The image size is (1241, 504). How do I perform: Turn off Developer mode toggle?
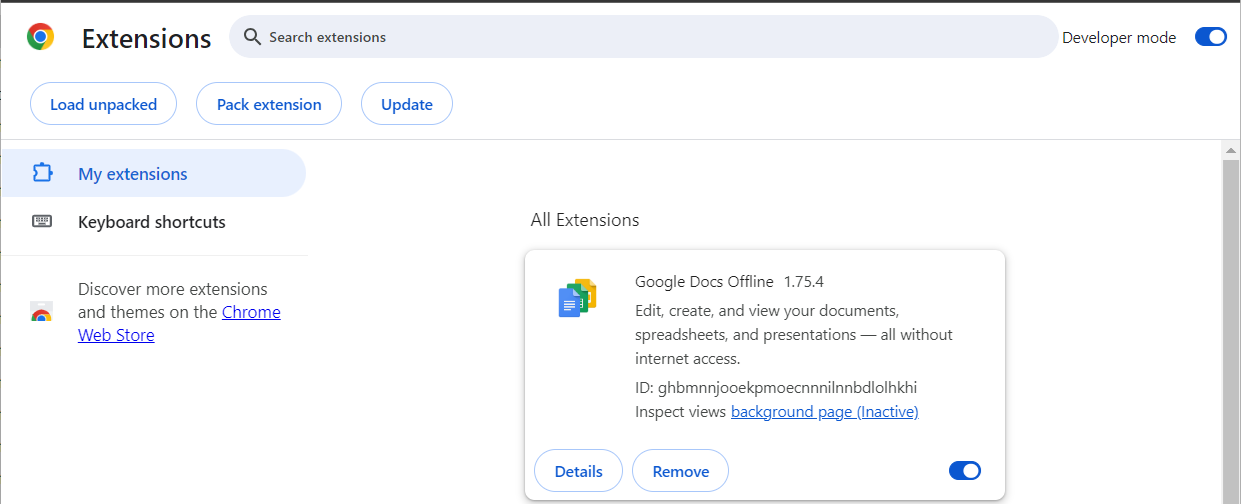[1210, 37]
